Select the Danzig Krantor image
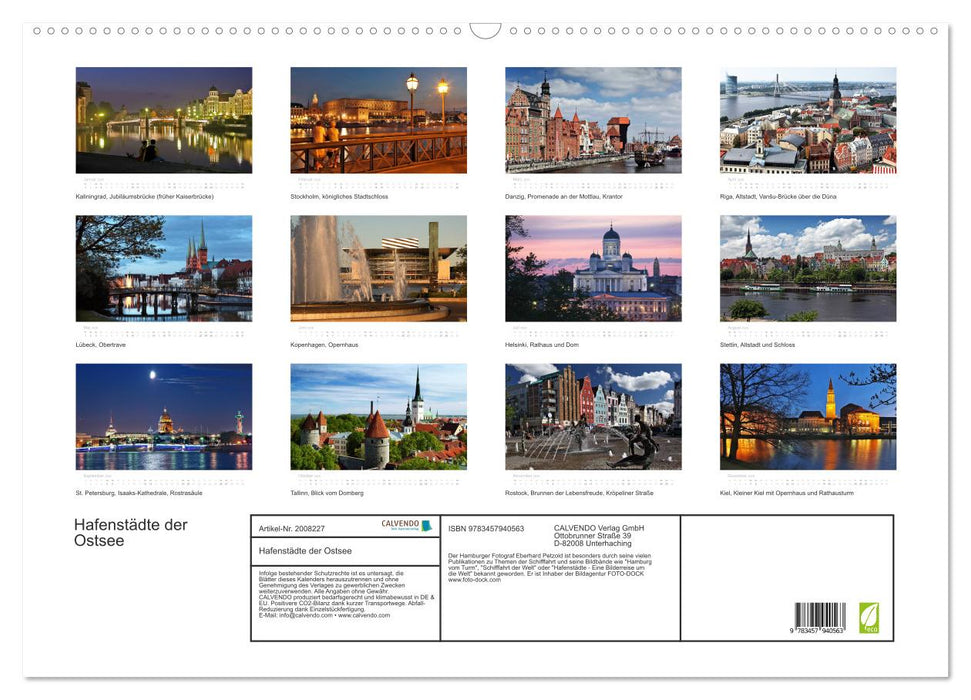 pyautogui.click(x=594, y=119)
